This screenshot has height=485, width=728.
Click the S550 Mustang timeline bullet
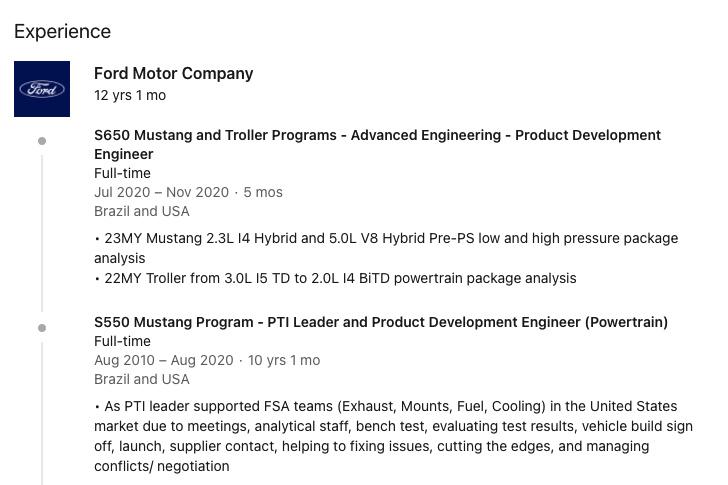point(42,328)
